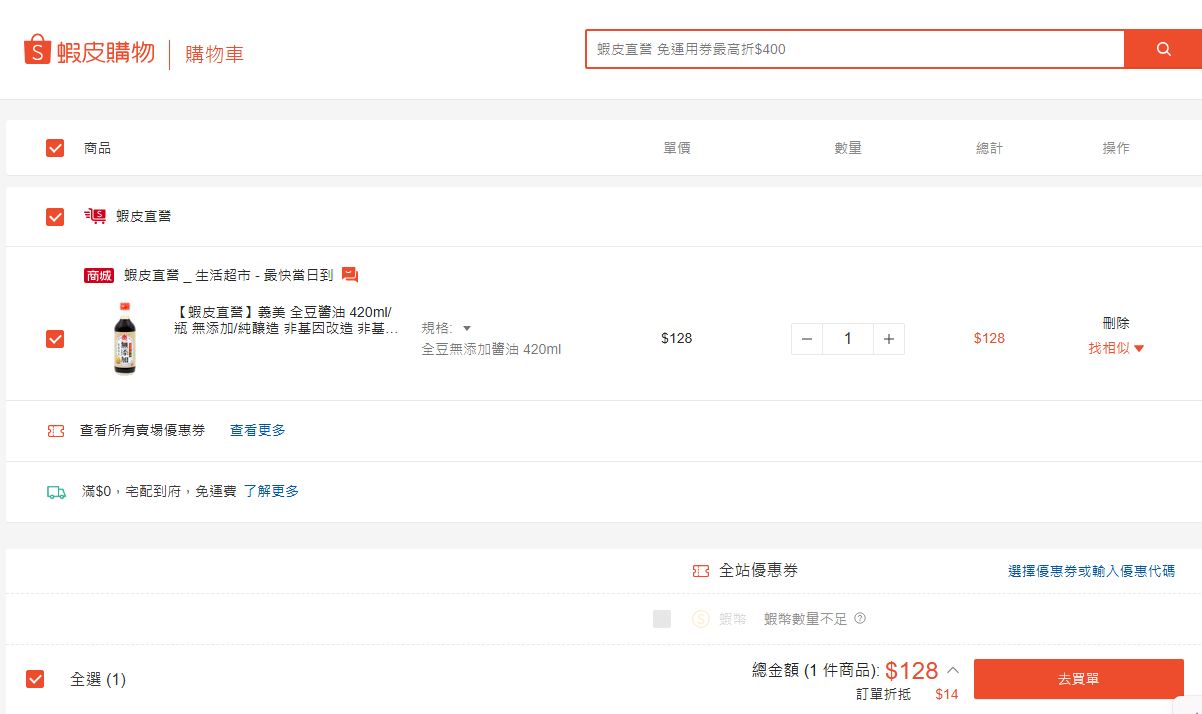Click the help icon next to 蝦幣數量不足
This screenshot has height=714, width=1202.
point(860,618)
